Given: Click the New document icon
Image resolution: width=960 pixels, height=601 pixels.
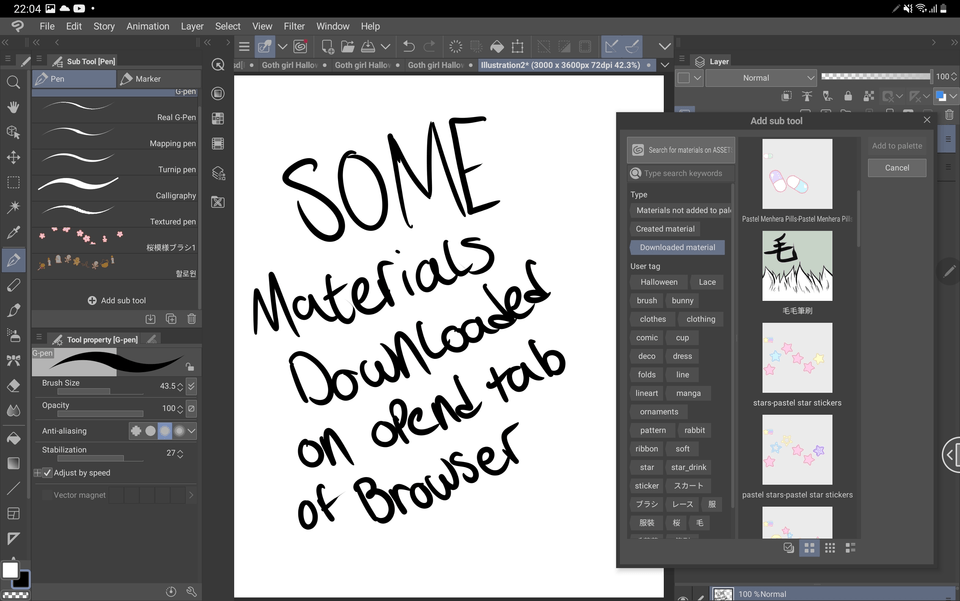Looking at the screenshot, I should [328, 47].
